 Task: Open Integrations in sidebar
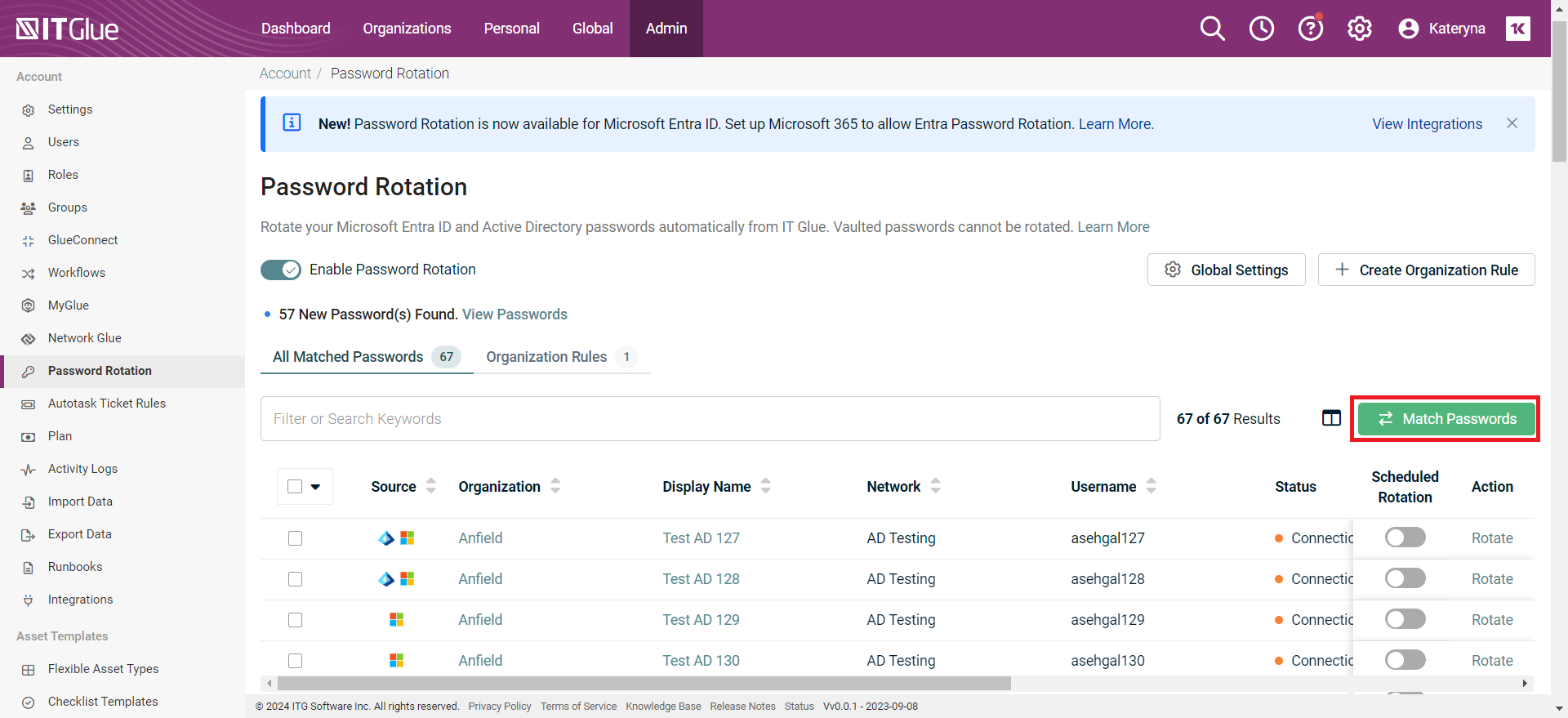[x=80, y=600]
